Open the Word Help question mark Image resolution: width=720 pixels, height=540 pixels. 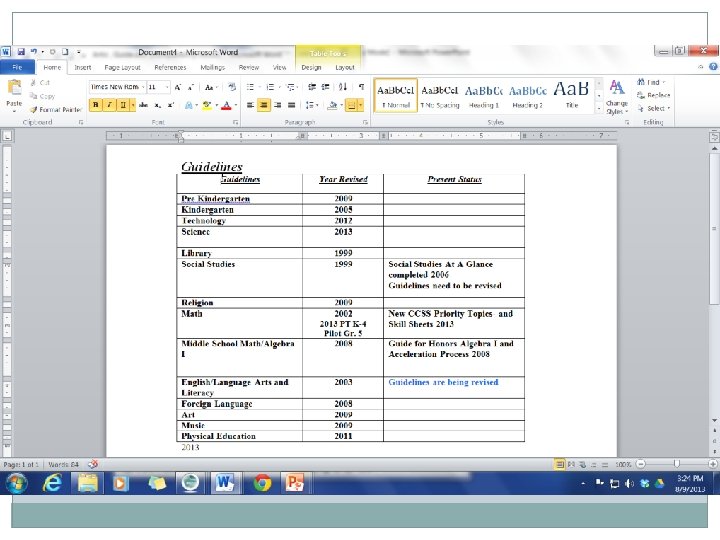[x=713, y=67]
